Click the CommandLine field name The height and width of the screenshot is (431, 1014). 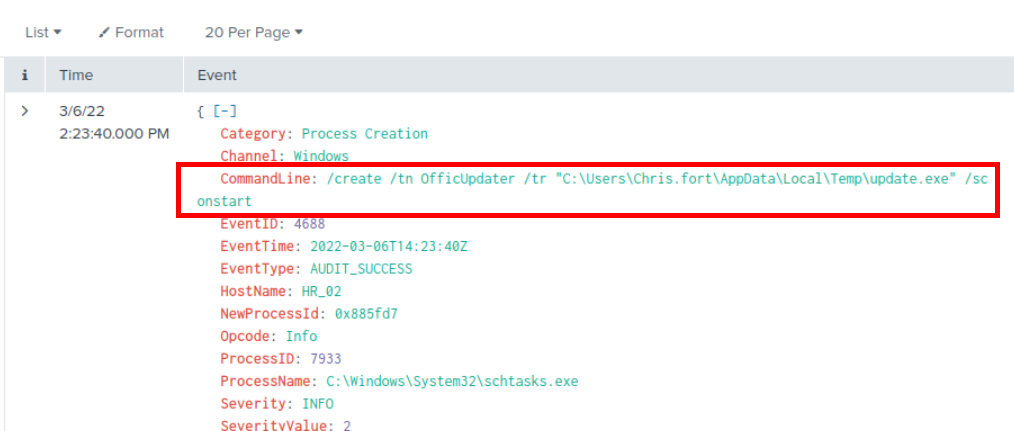tap(266, 179)
